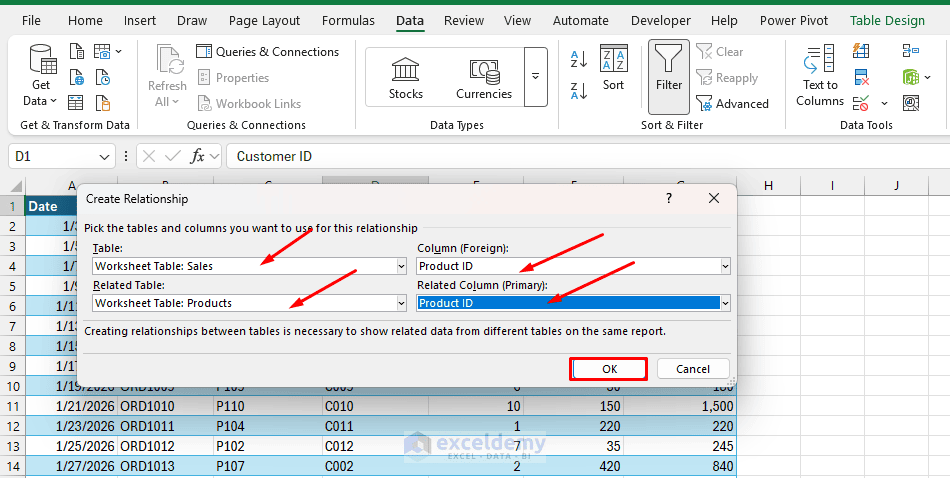This screenshot has height=478, width=950.
Task: Switch to the Table Design tab
Action: click(887, 21)
